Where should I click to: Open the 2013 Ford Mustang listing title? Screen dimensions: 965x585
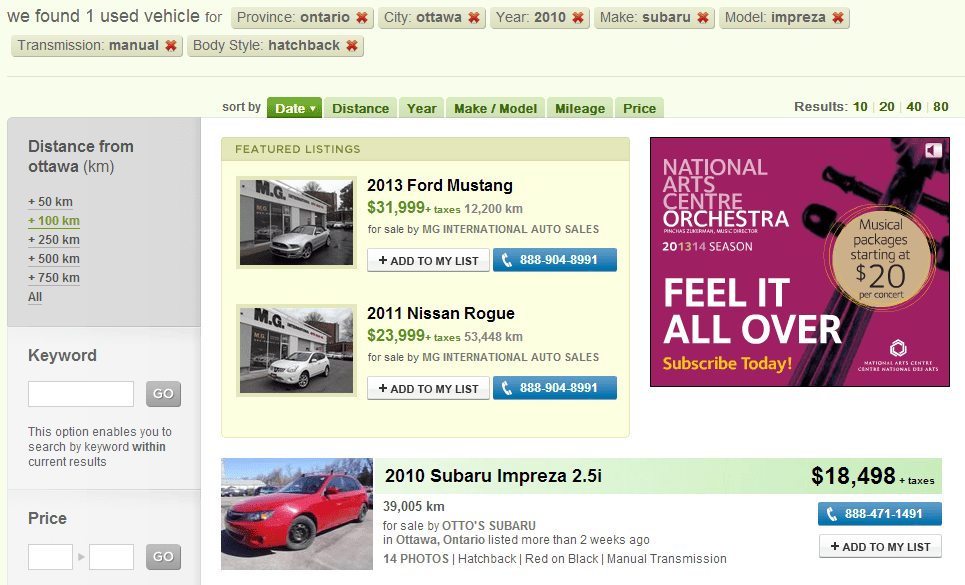tap(439, 185)
